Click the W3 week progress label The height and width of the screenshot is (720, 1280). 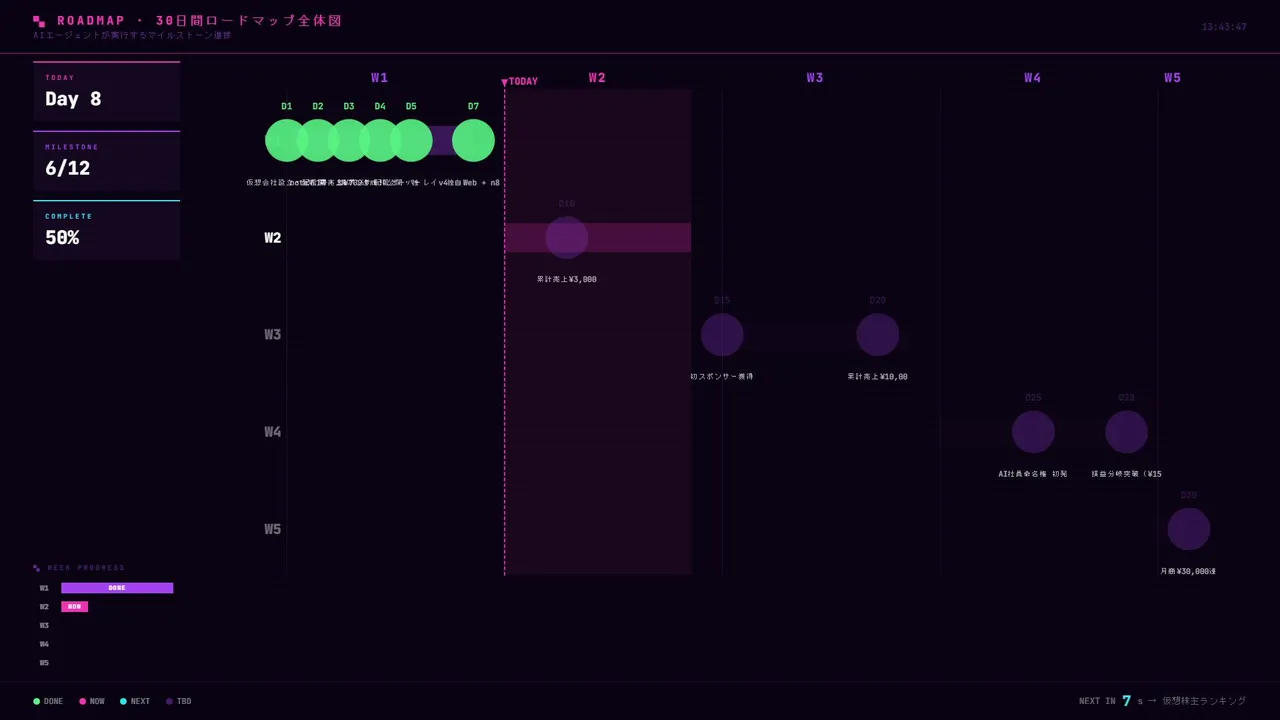44,626
